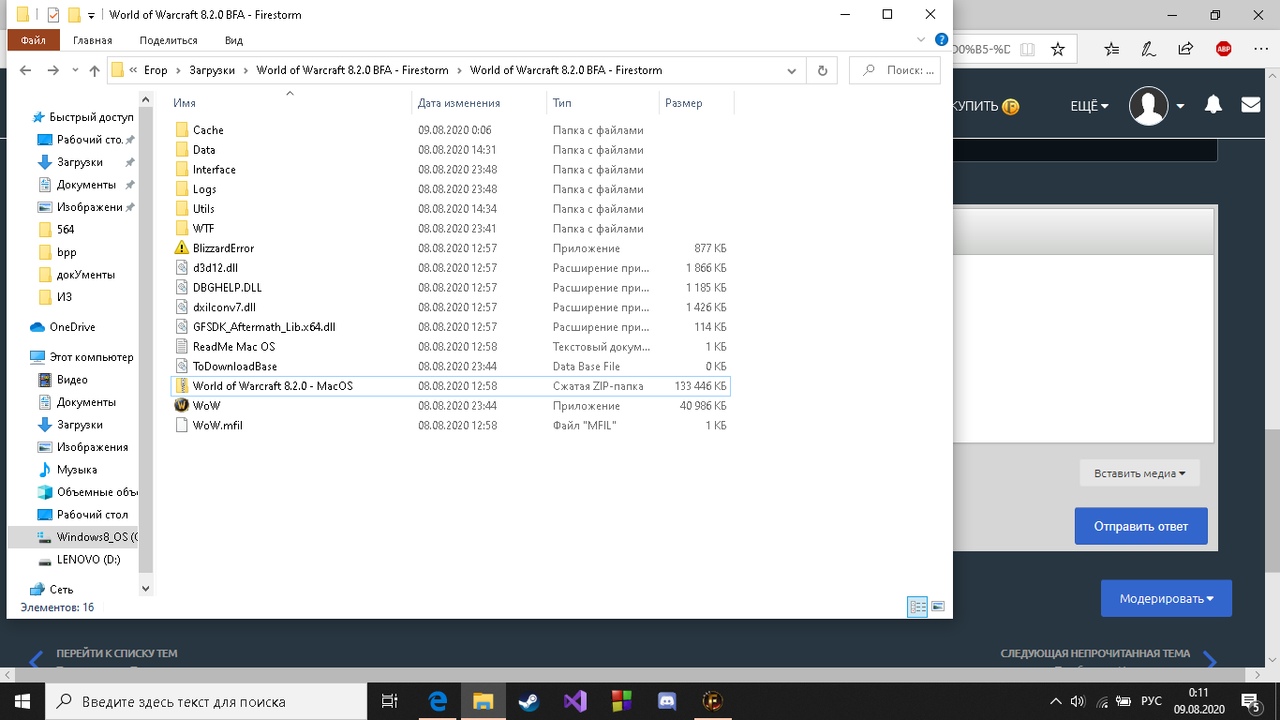
Task: Select the dxilconv7.dll file
Action: [x=224, y=307]
